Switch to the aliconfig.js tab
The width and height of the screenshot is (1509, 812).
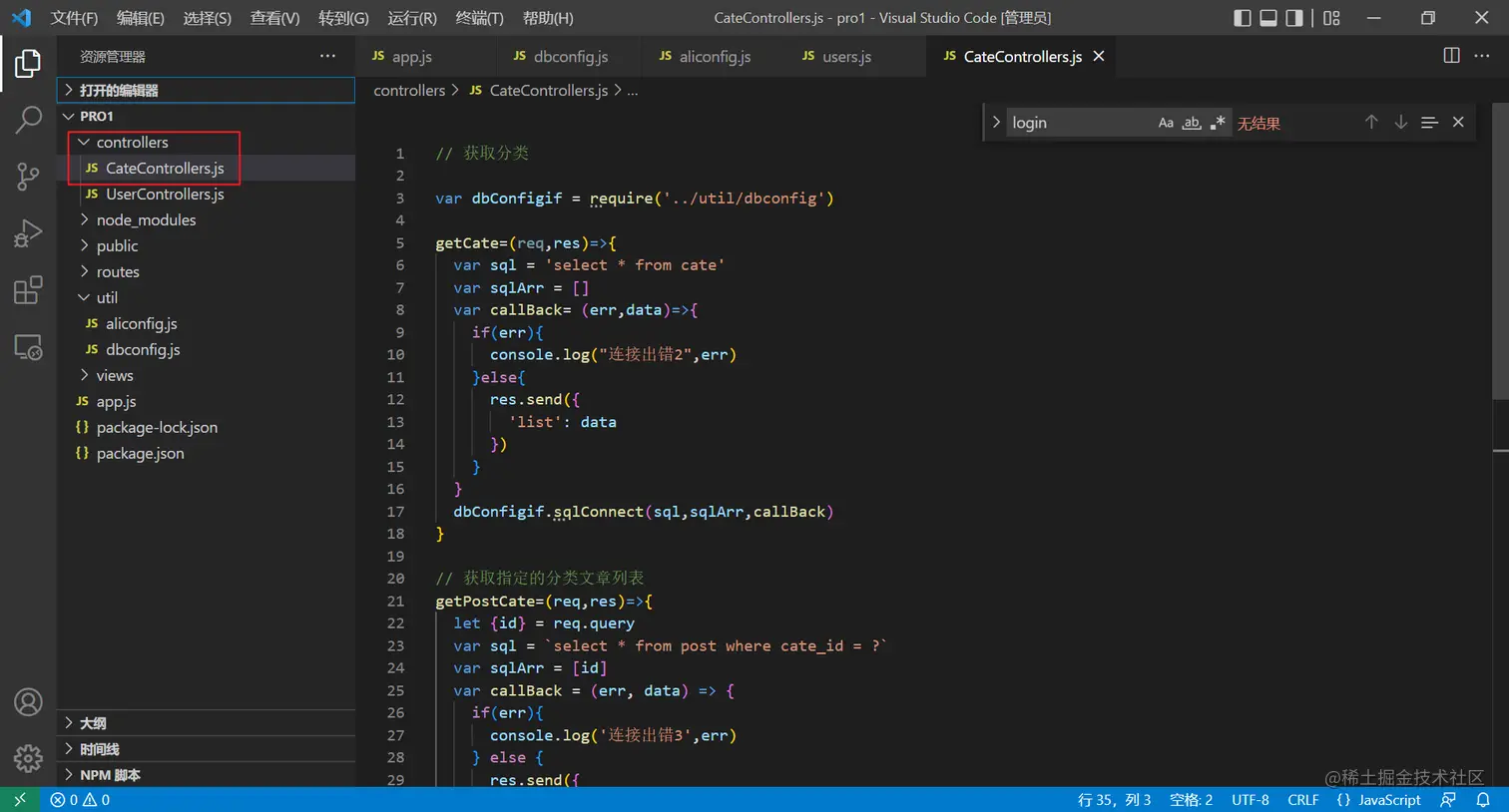716,56
